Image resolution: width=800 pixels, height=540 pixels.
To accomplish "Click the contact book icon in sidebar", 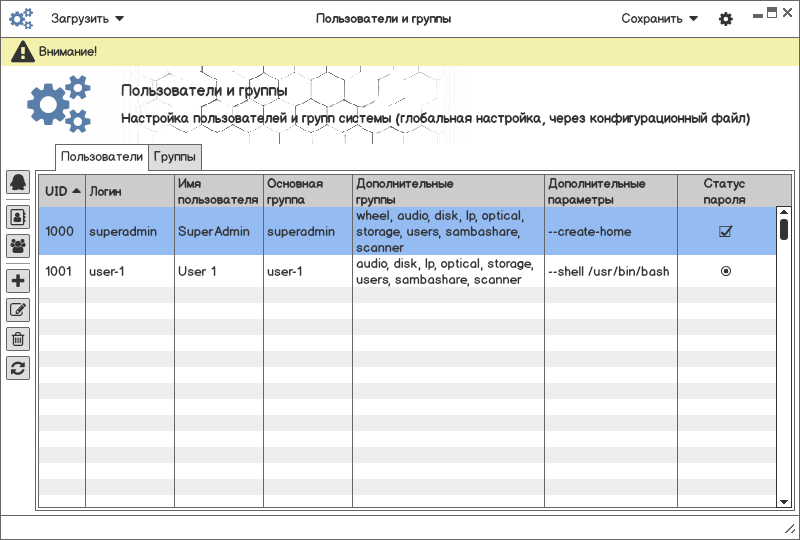I will click(18, 216).
